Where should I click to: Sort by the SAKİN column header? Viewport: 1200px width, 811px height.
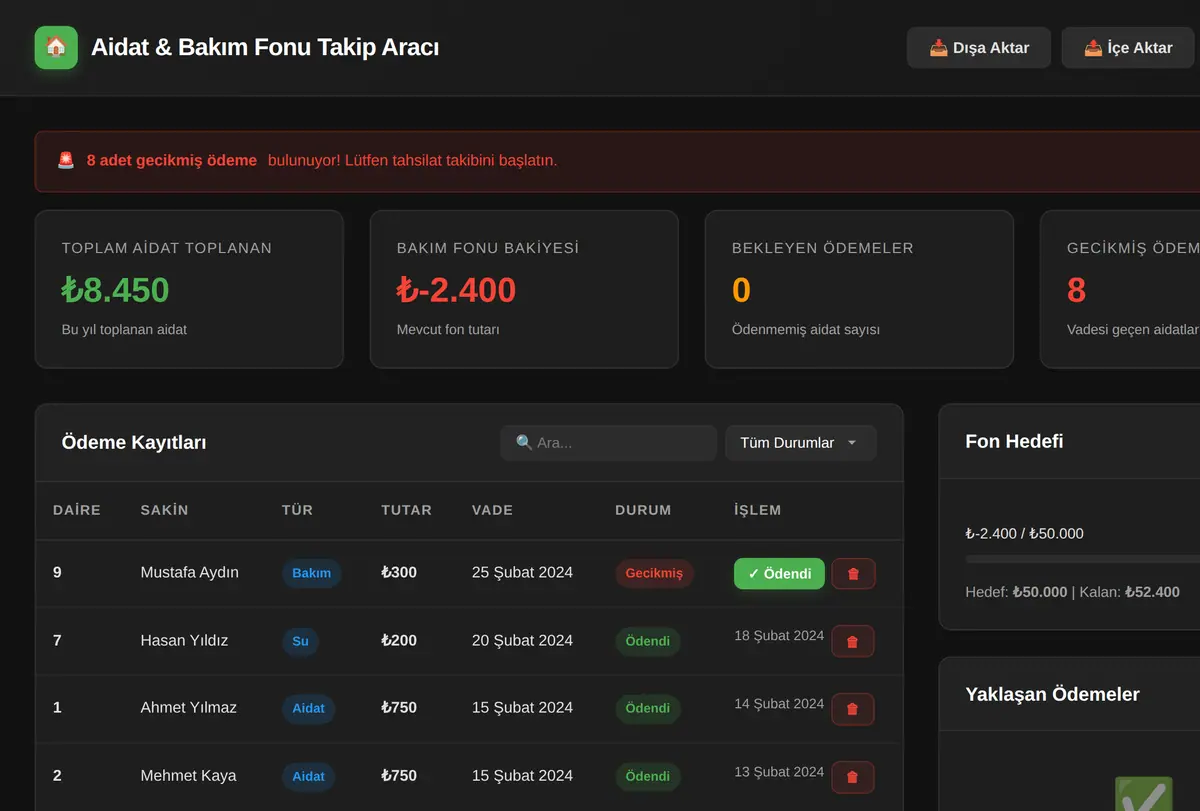(164, 510)
